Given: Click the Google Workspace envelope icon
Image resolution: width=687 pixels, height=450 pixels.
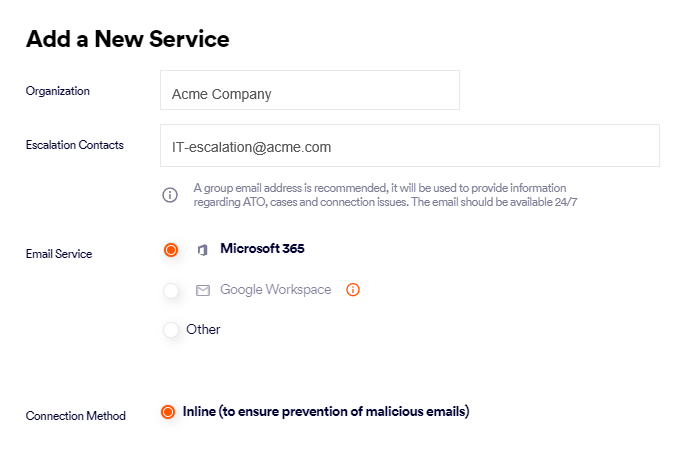Looking at the screenshot, I should [x=203, y=290].
